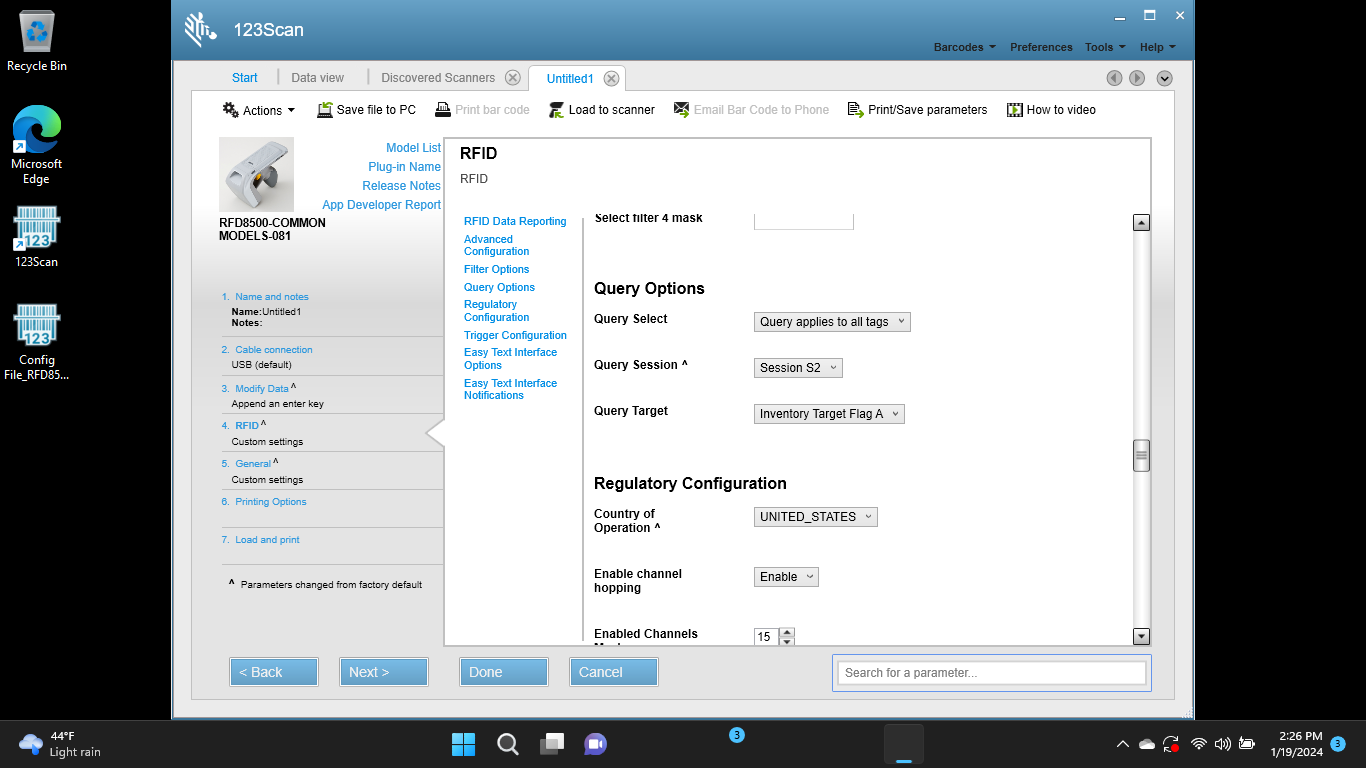The image size is (1366, 768).
Task: Show hidden system tray icons
Action: coord(1122,744)
